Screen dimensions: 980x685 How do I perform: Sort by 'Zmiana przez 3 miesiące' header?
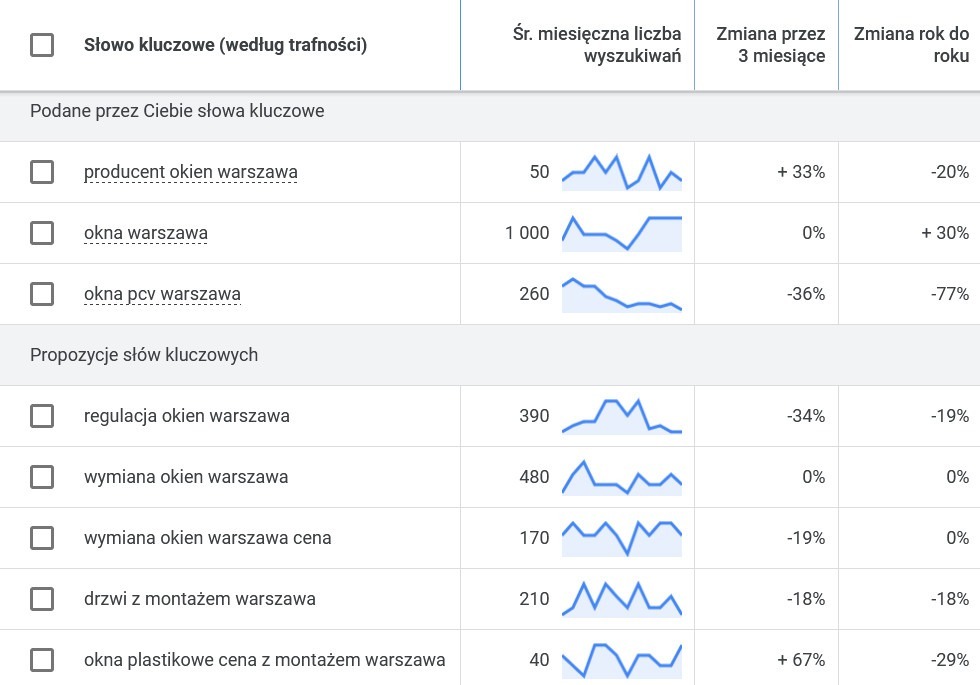click(771, 44)
